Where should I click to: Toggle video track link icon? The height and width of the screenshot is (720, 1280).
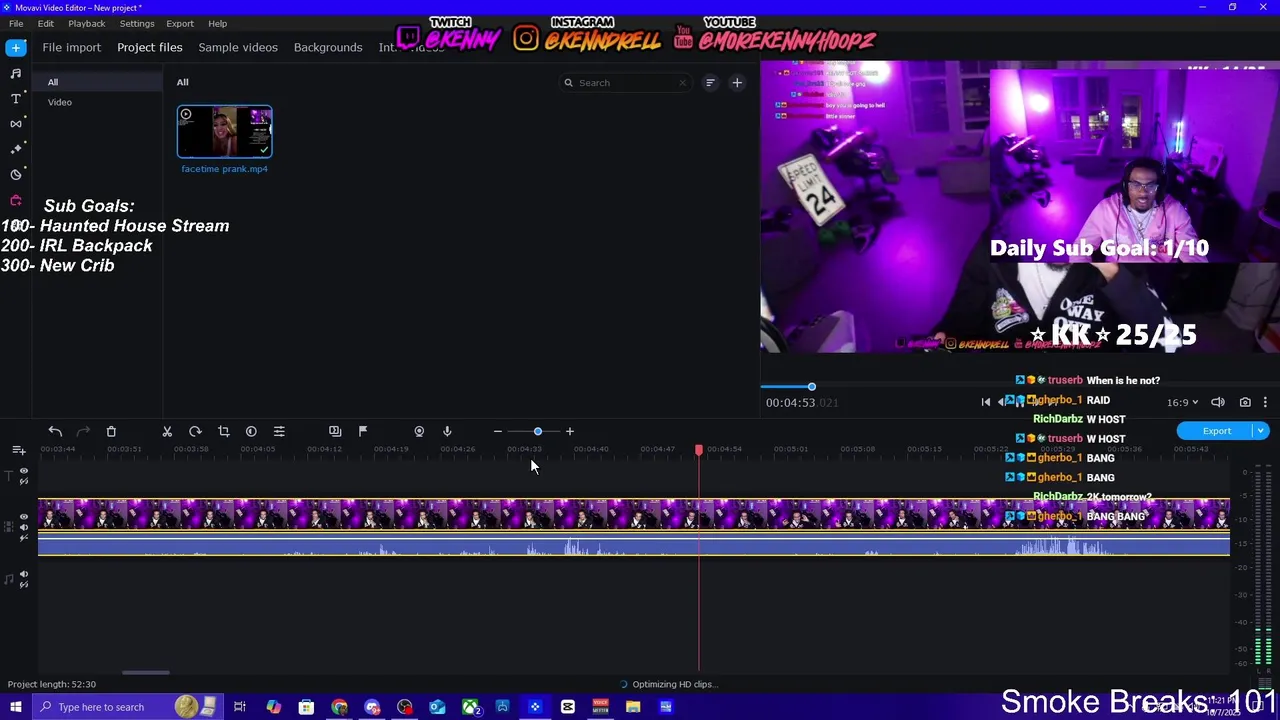point(24,538)
